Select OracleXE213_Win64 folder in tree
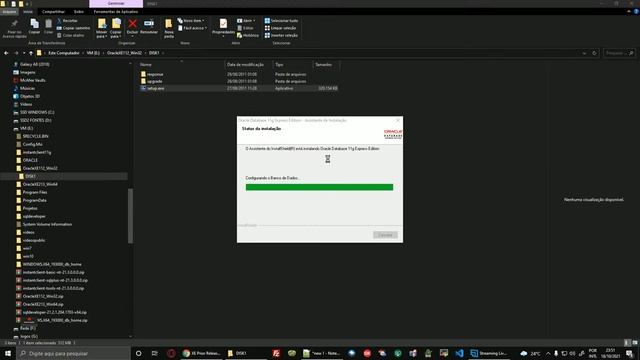Viewport: 640px width, 360px height. point(40,184)
